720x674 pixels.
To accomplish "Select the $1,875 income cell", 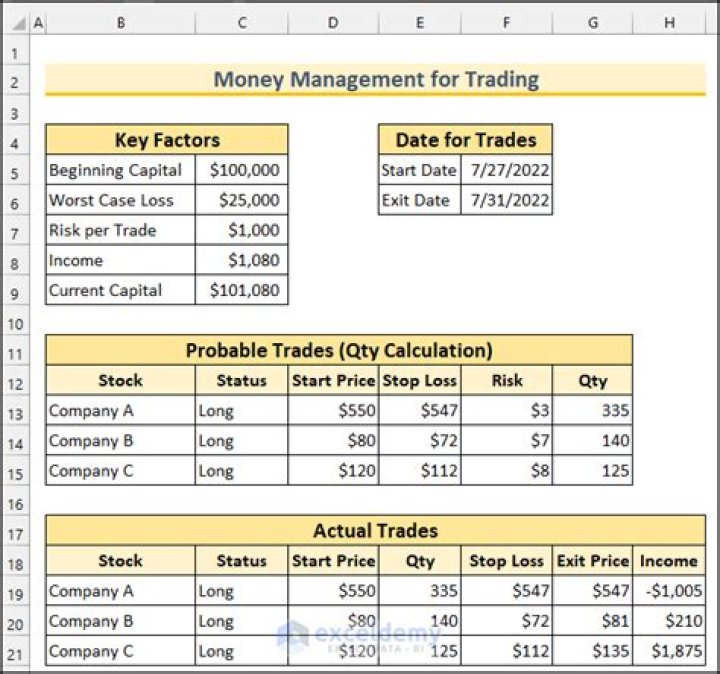I will [669, 651].
